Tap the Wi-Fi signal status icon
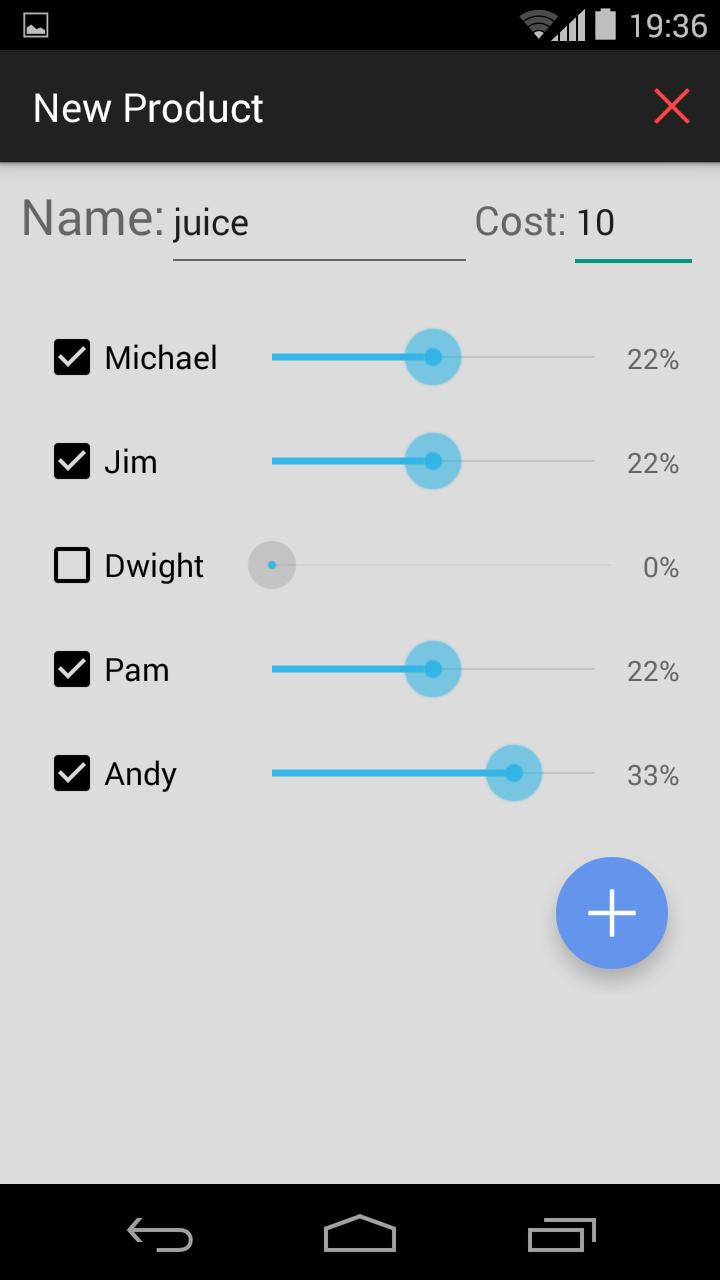The height and width of the screenshot is (1280, 720). tap(538, 24)
